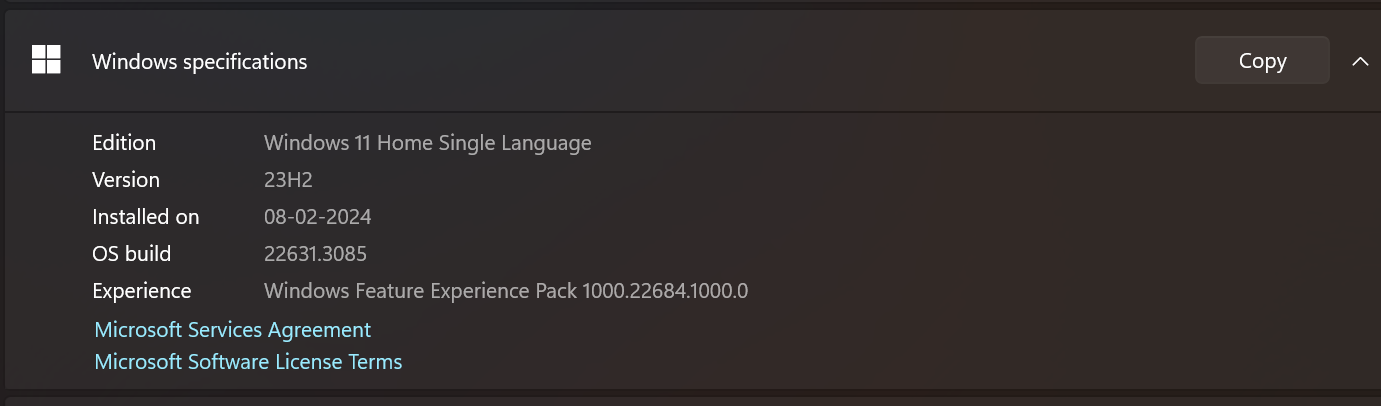Collapse the Windows specifications section chevron
The image size is (1381, 406).
pyautogui.click(x=1359, y=61)
